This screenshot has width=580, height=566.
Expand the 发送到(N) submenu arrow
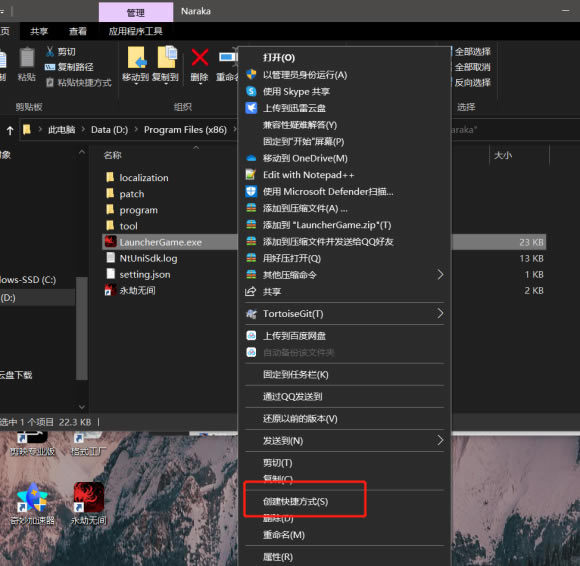point(440,440)
